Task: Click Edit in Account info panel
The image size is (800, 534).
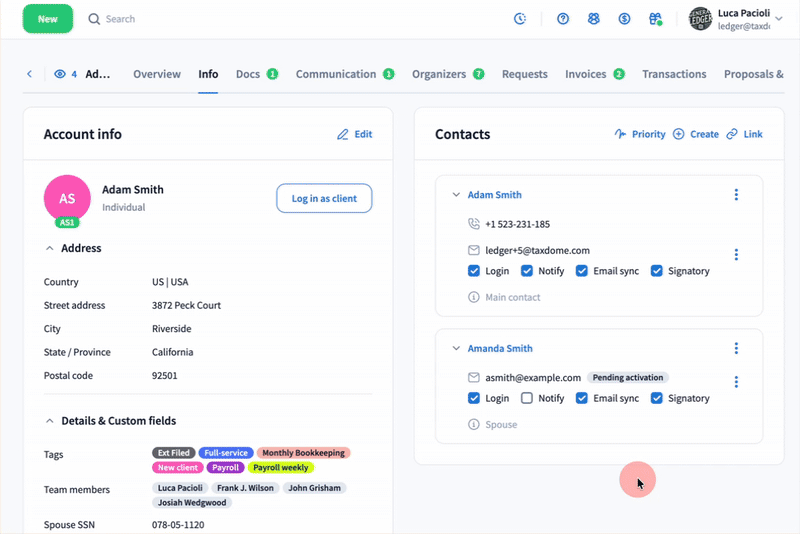Action: (354, 134)
